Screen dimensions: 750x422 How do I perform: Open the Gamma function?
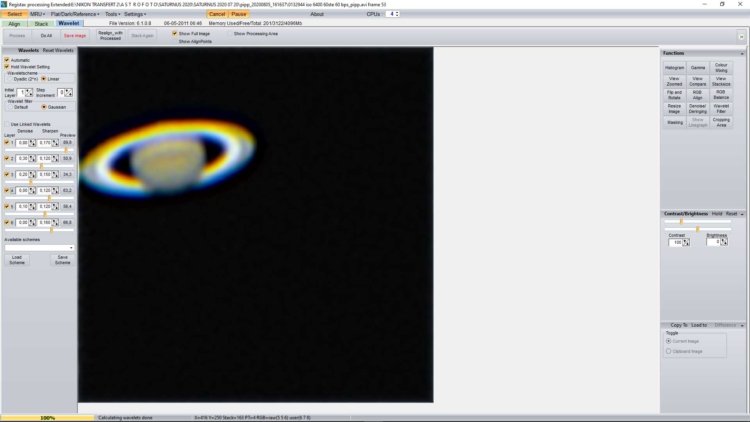tap(698, 68)
